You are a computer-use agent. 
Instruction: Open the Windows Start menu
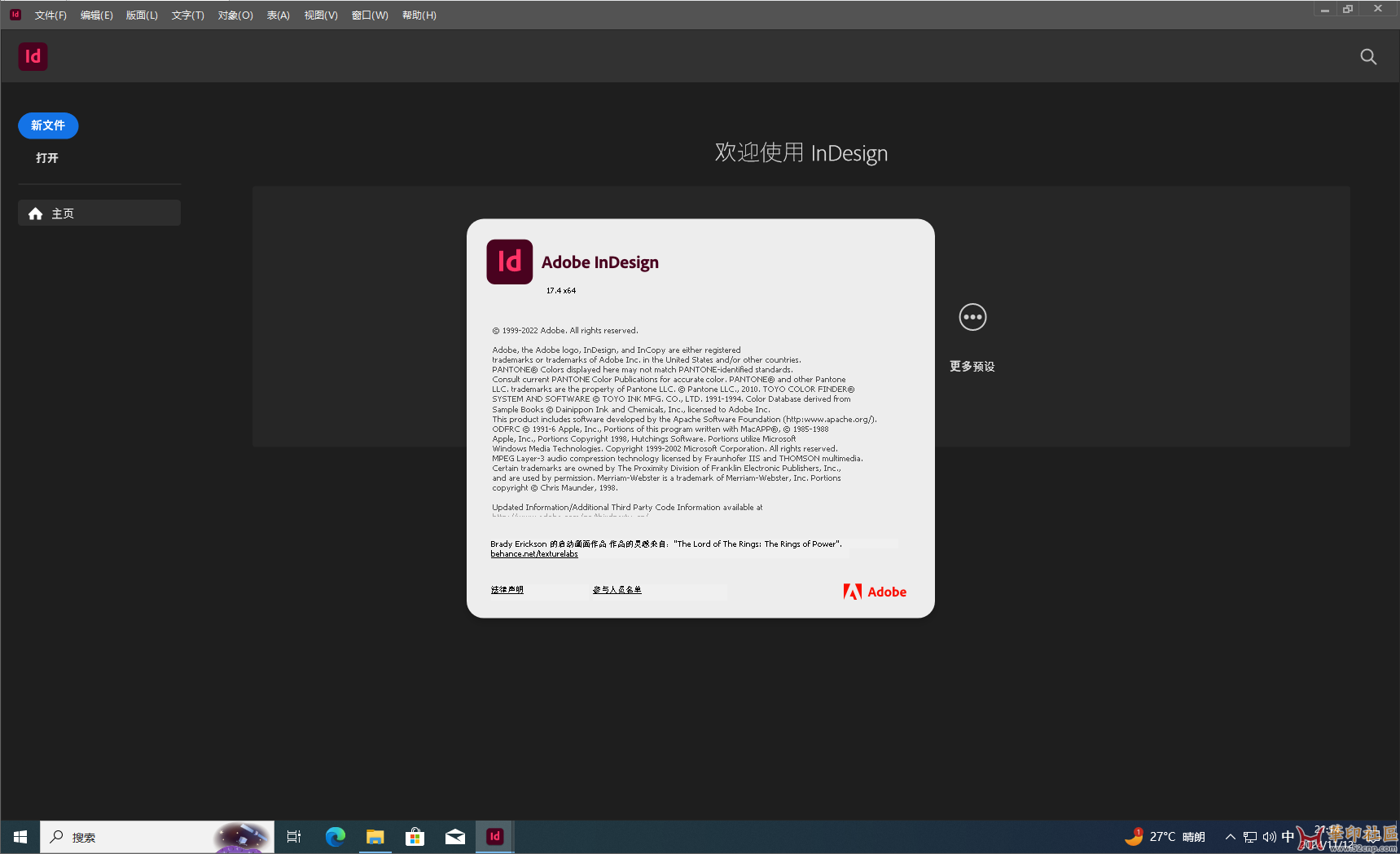pyautogui.click(x=20, y=837)
